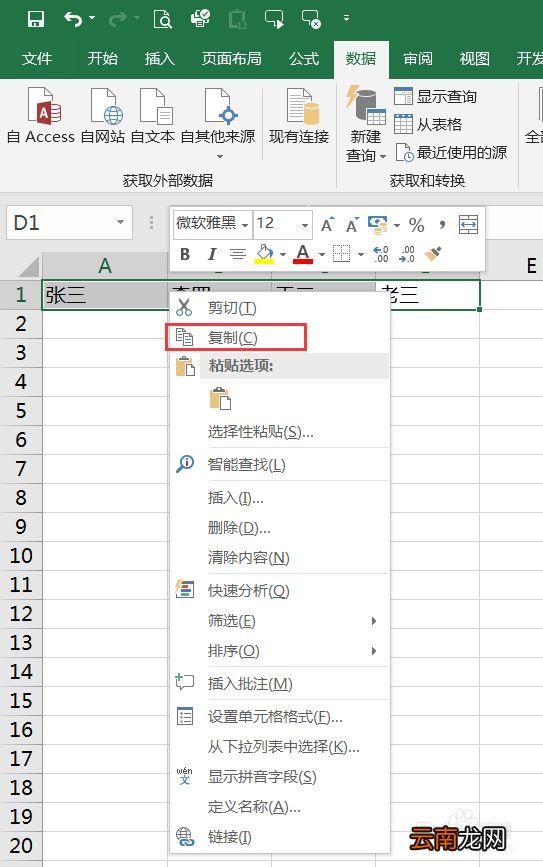Click Show Queries (显示查询)
This screenshot has width=543, height=867.
tap(436, 96)
